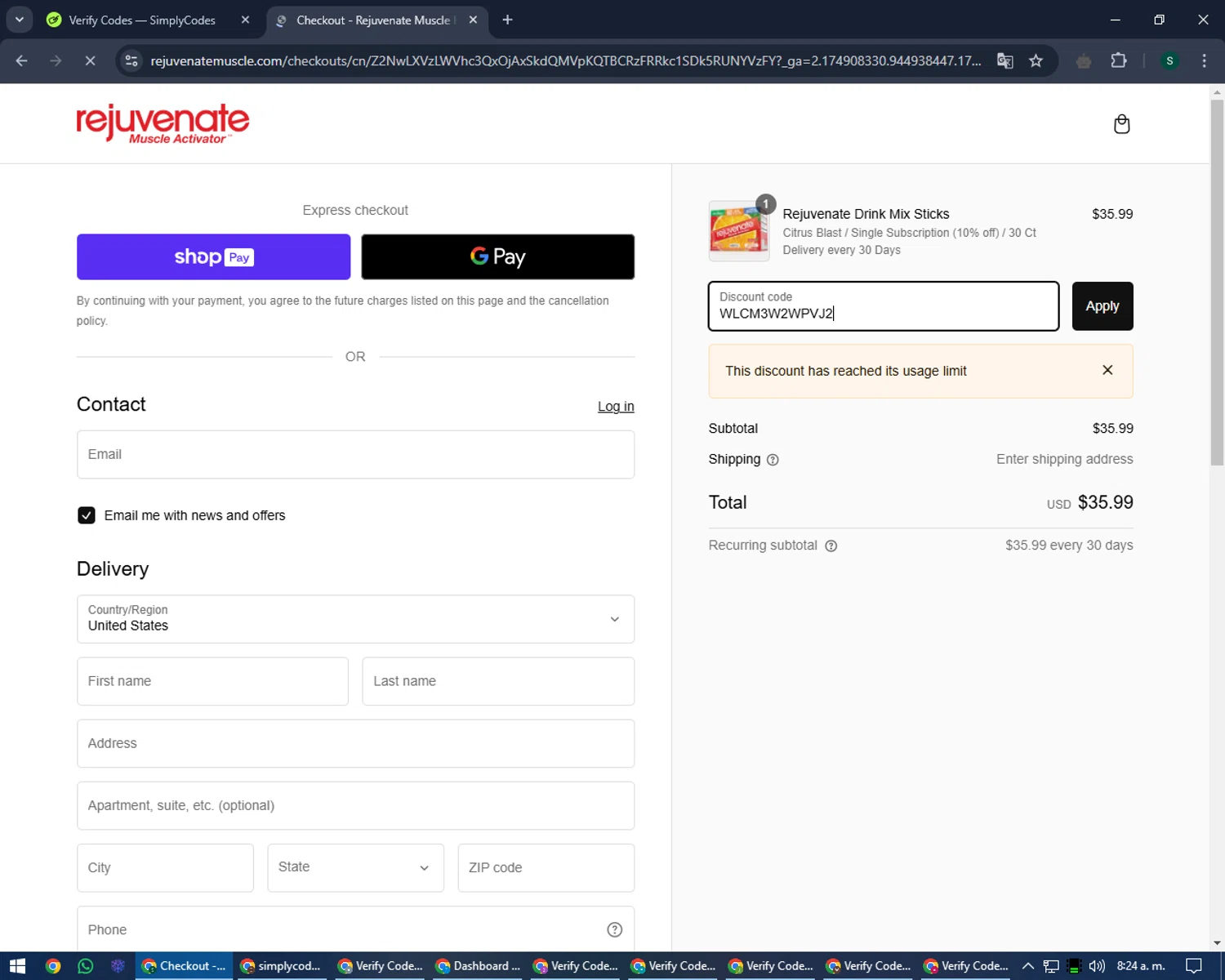Pay with Shop Pay express checkout
This screenshot has height=980, width=1225.
pos(213,256)
